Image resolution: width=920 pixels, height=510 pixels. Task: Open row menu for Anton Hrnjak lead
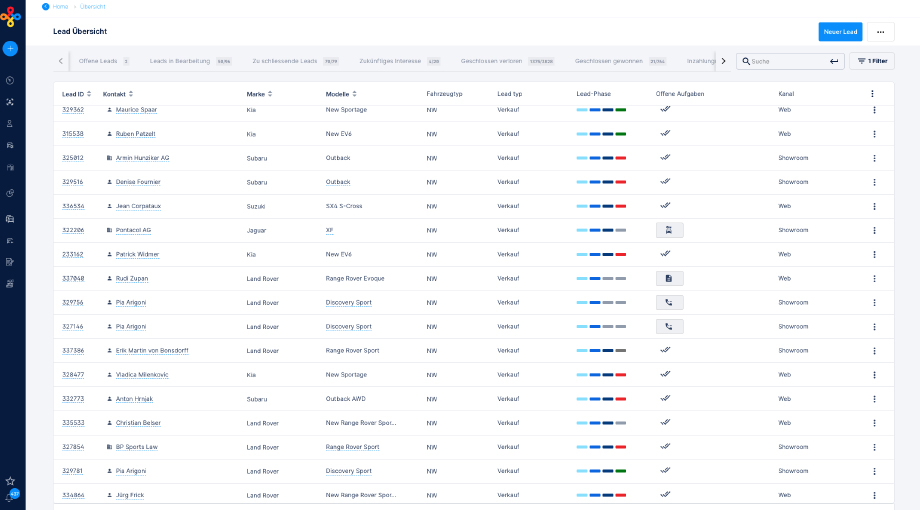pos(874,399)
